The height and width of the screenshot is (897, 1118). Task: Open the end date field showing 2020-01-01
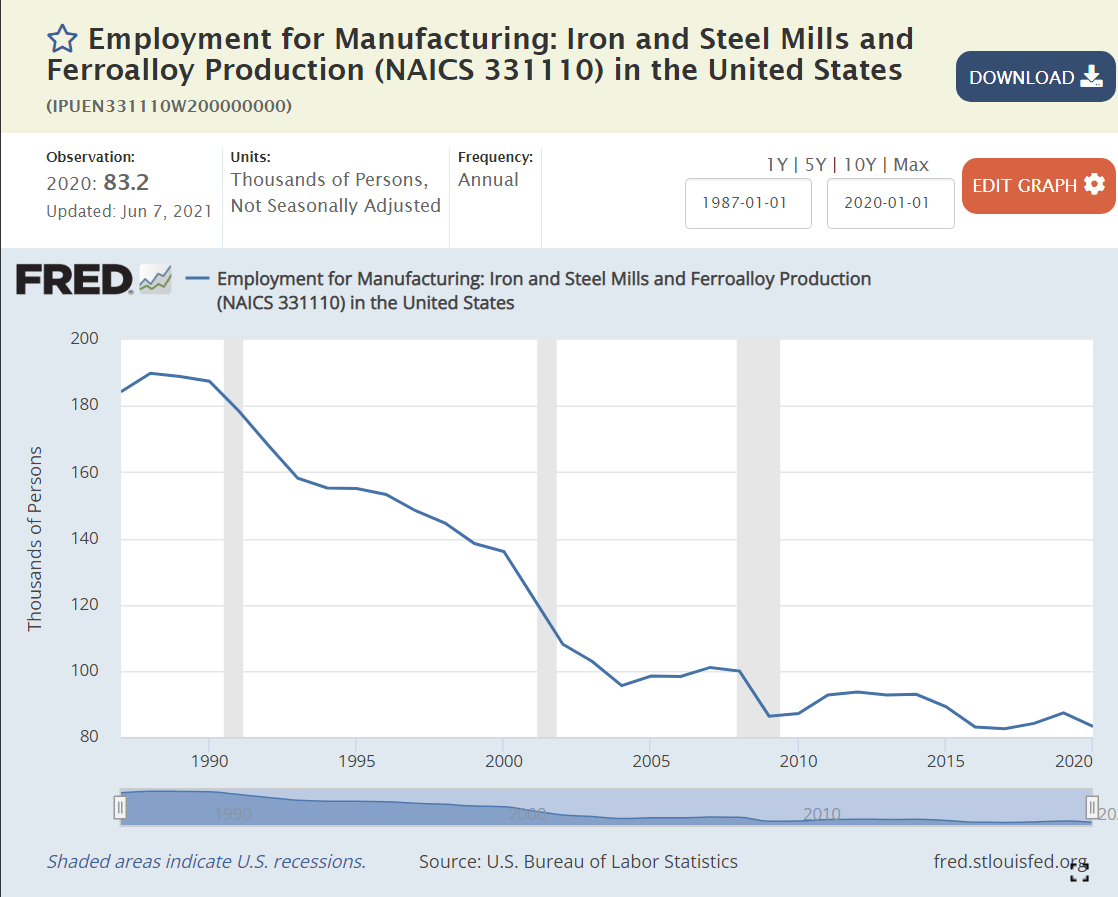coord(890,203)
